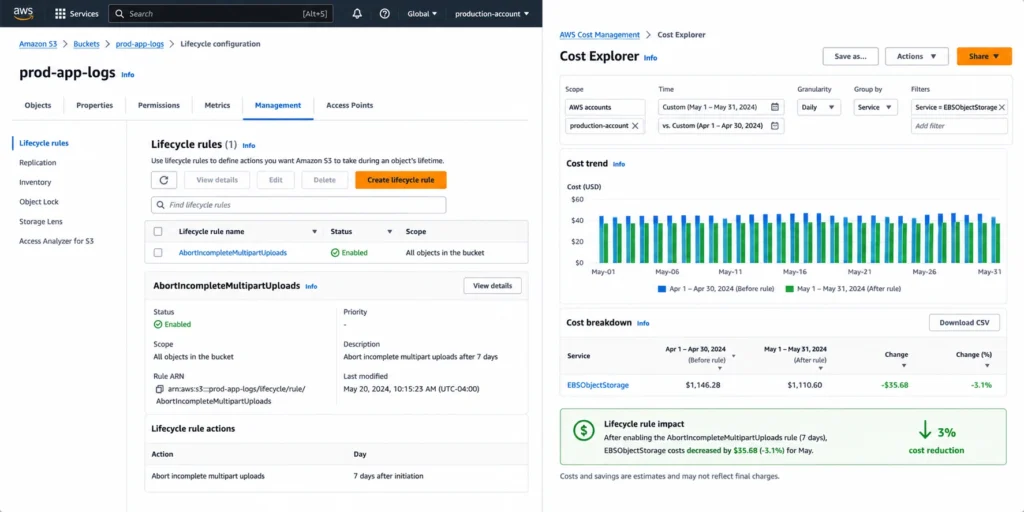Copy the Rule ARN with copy icon

point(159,389)
